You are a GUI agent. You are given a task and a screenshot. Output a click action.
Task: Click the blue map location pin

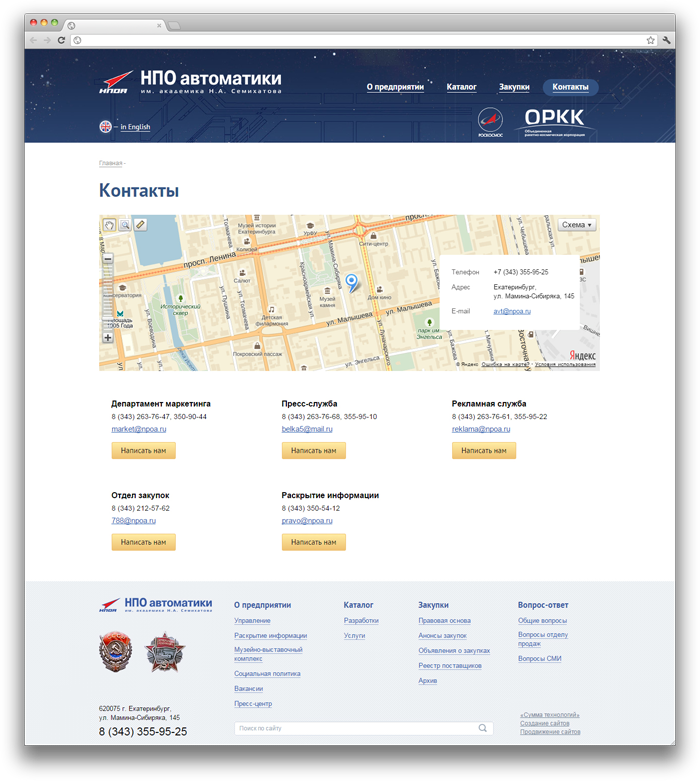tap(352, 283)
